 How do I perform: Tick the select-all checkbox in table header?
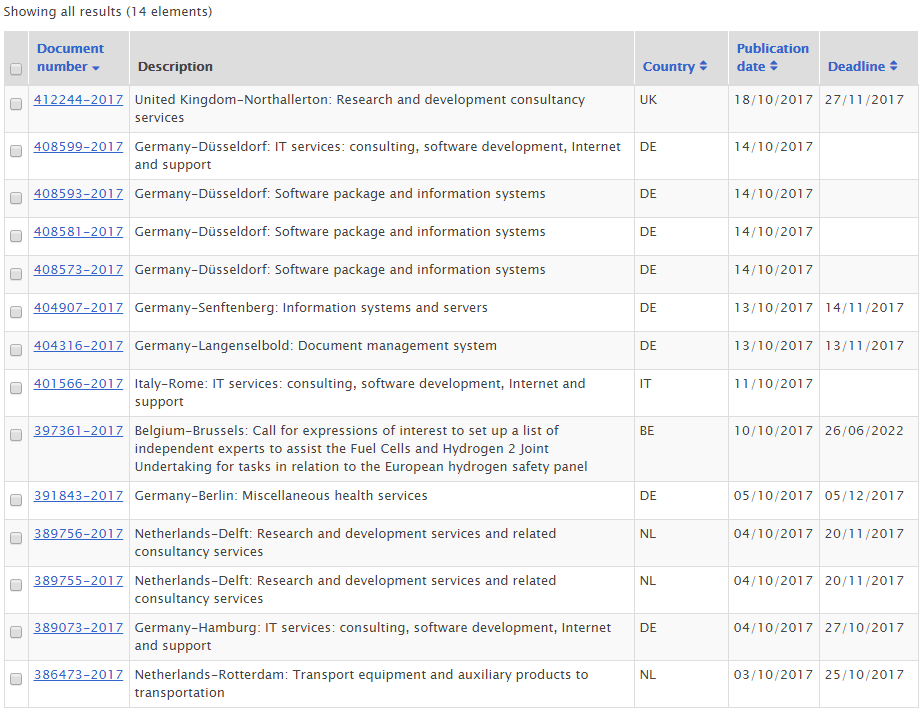point(16,69)
